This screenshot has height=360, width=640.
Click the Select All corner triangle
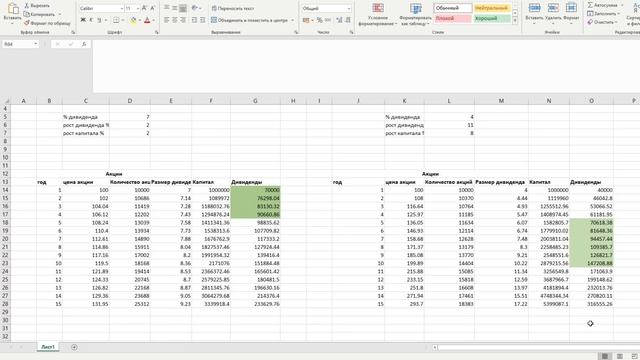pos(6,100)
